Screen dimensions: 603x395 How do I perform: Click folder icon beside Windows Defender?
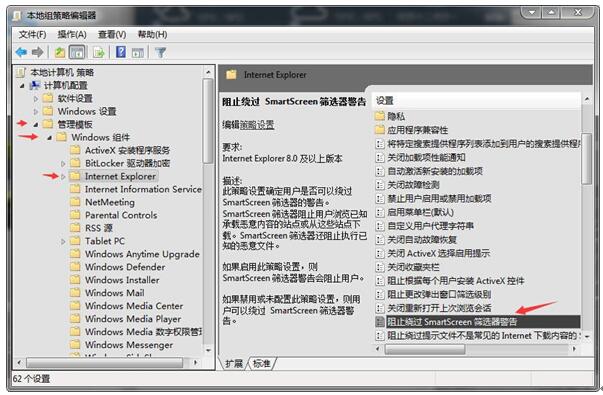[75, 267]
